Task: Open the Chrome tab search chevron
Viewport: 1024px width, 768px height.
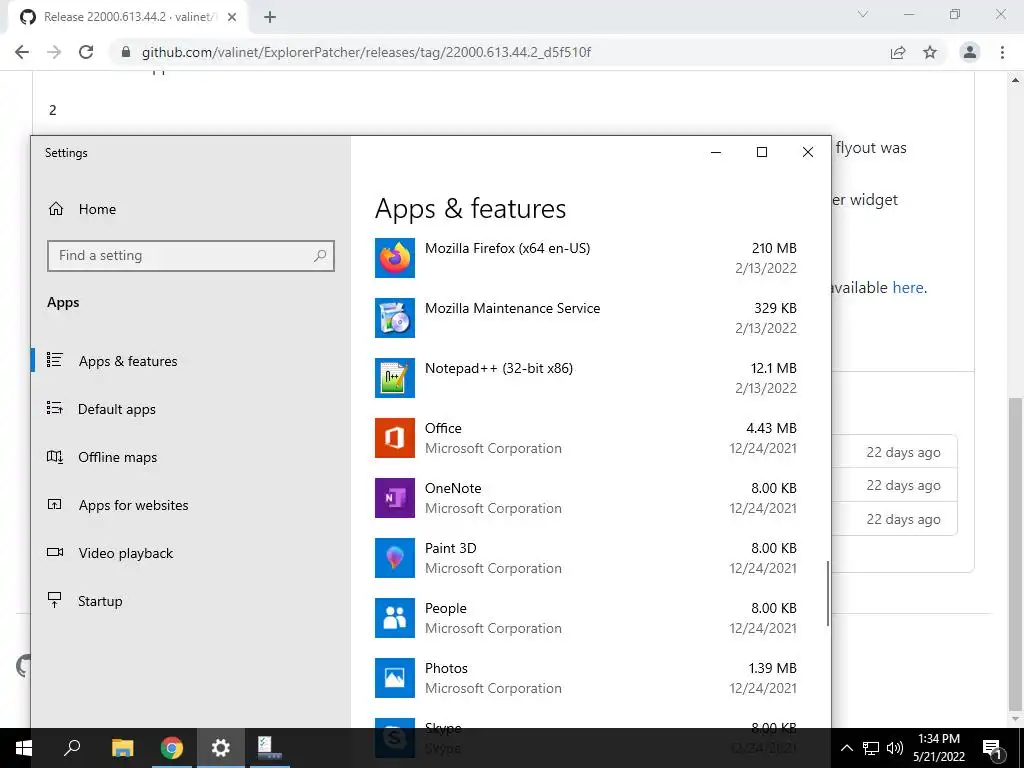Action: [863, 14]
